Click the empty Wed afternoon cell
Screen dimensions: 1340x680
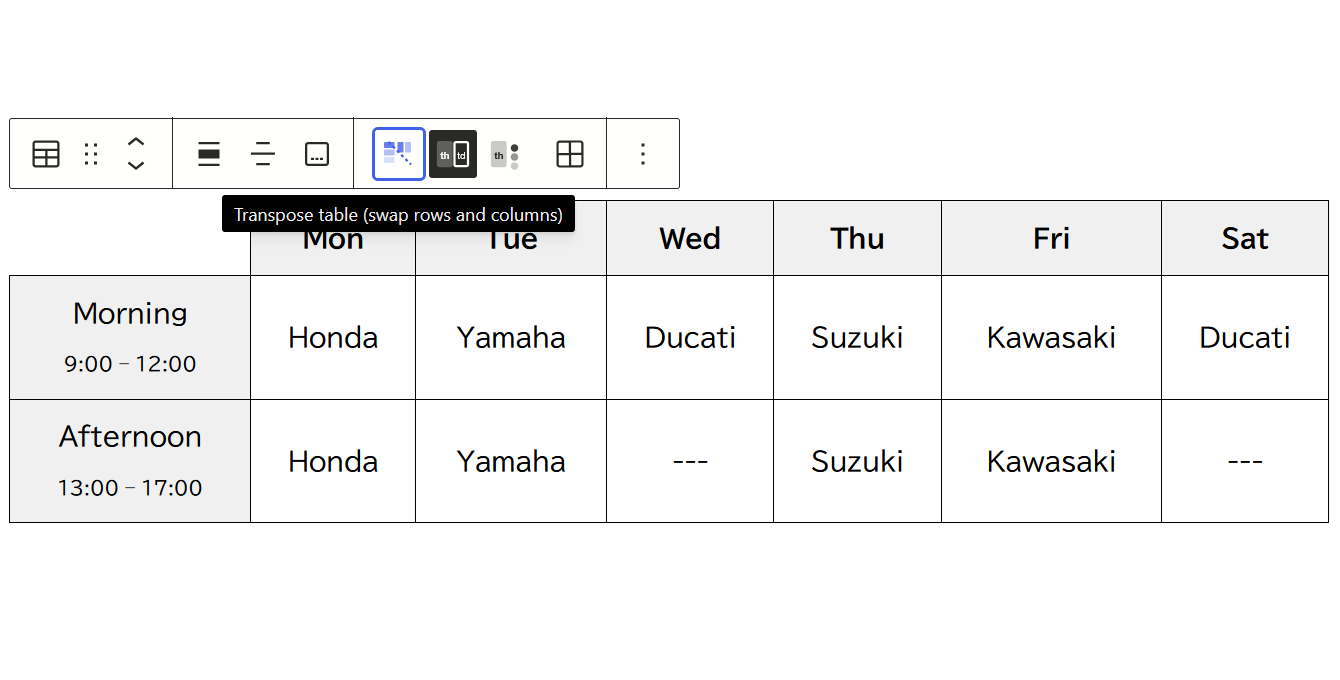click(690, 461)
